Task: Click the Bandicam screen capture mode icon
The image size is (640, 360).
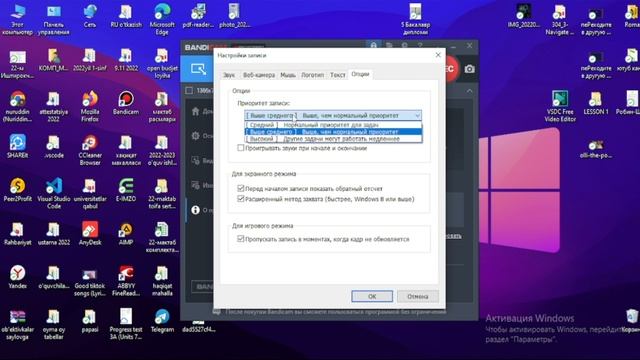Action: [198, 69]
